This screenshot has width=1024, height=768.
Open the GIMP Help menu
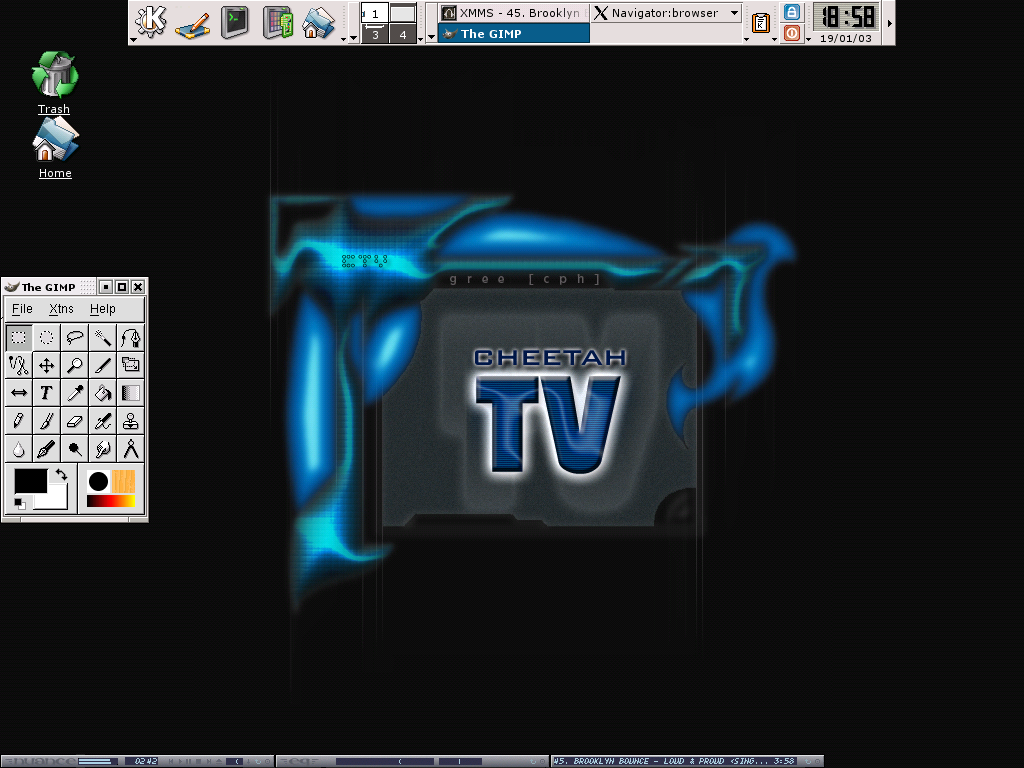[x=103, y=309]
